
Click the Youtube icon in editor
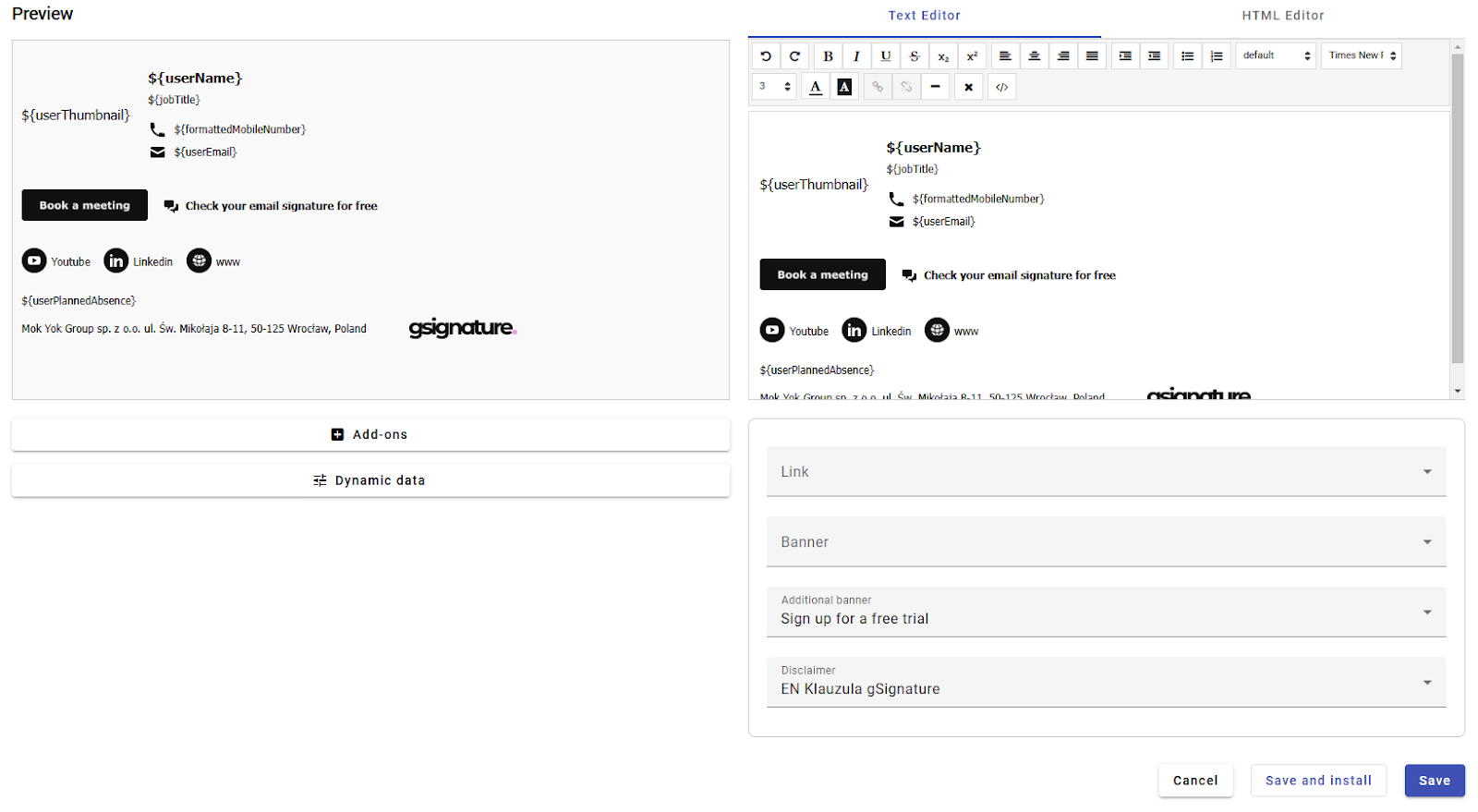tap(772, 330)
